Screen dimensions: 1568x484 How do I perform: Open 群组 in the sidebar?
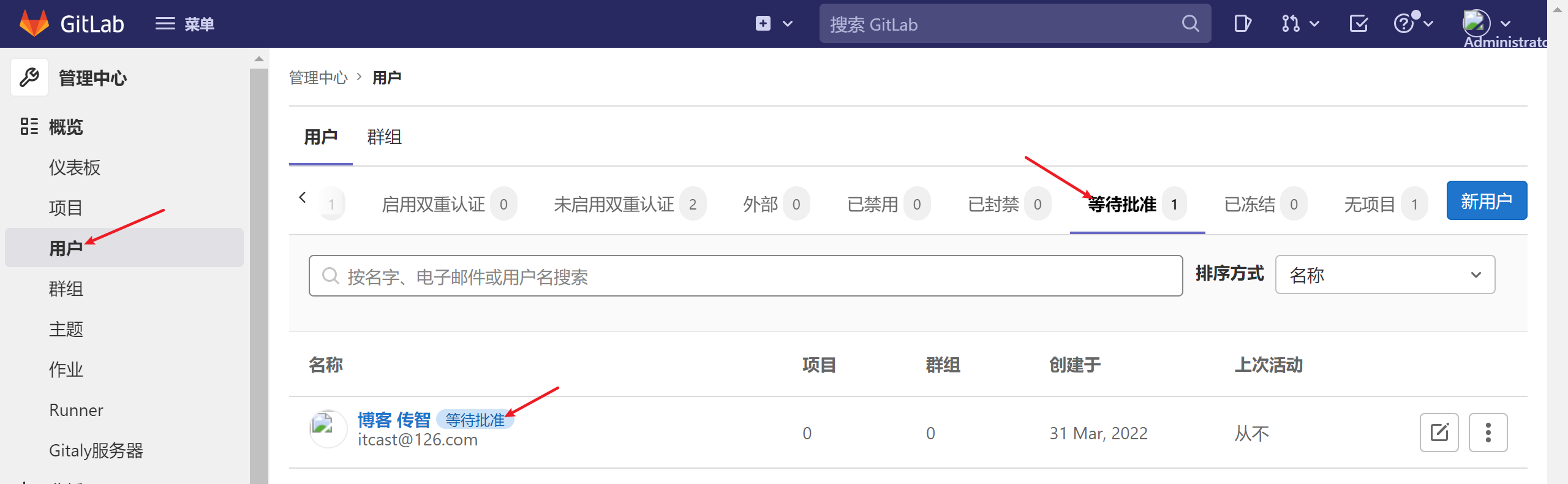pyautogui.click(x=66, y=289)
